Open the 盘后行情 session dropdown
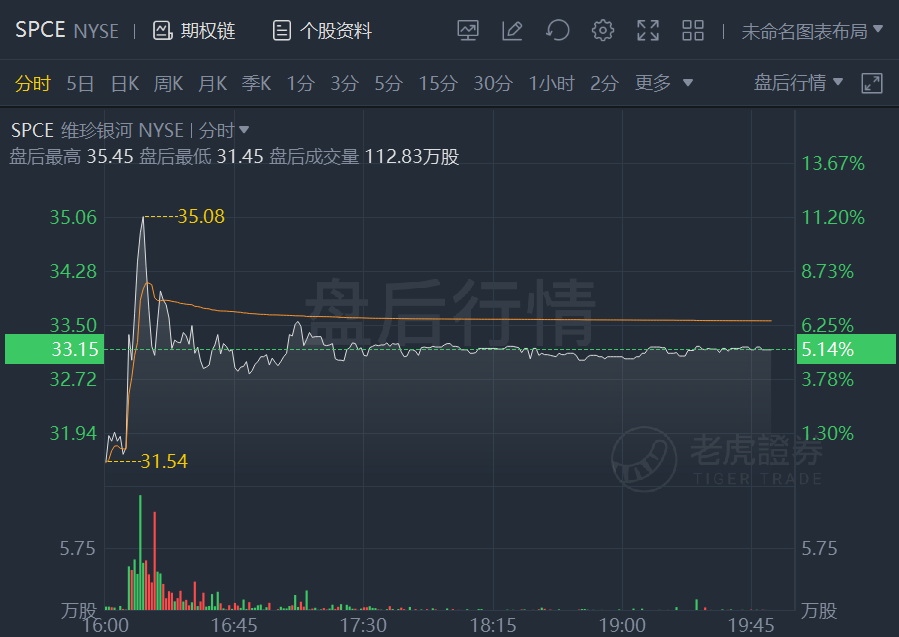 (798, 83)
